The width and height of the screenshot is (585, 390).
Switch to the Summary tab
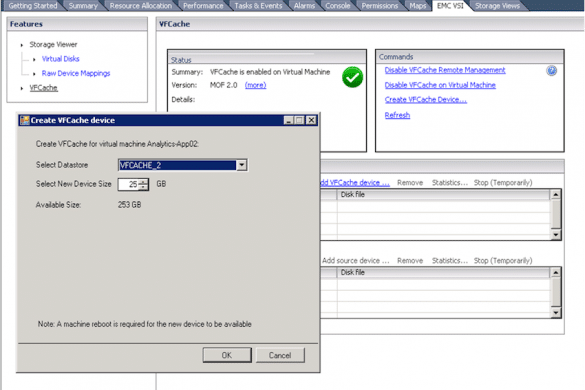pos(83,6)
